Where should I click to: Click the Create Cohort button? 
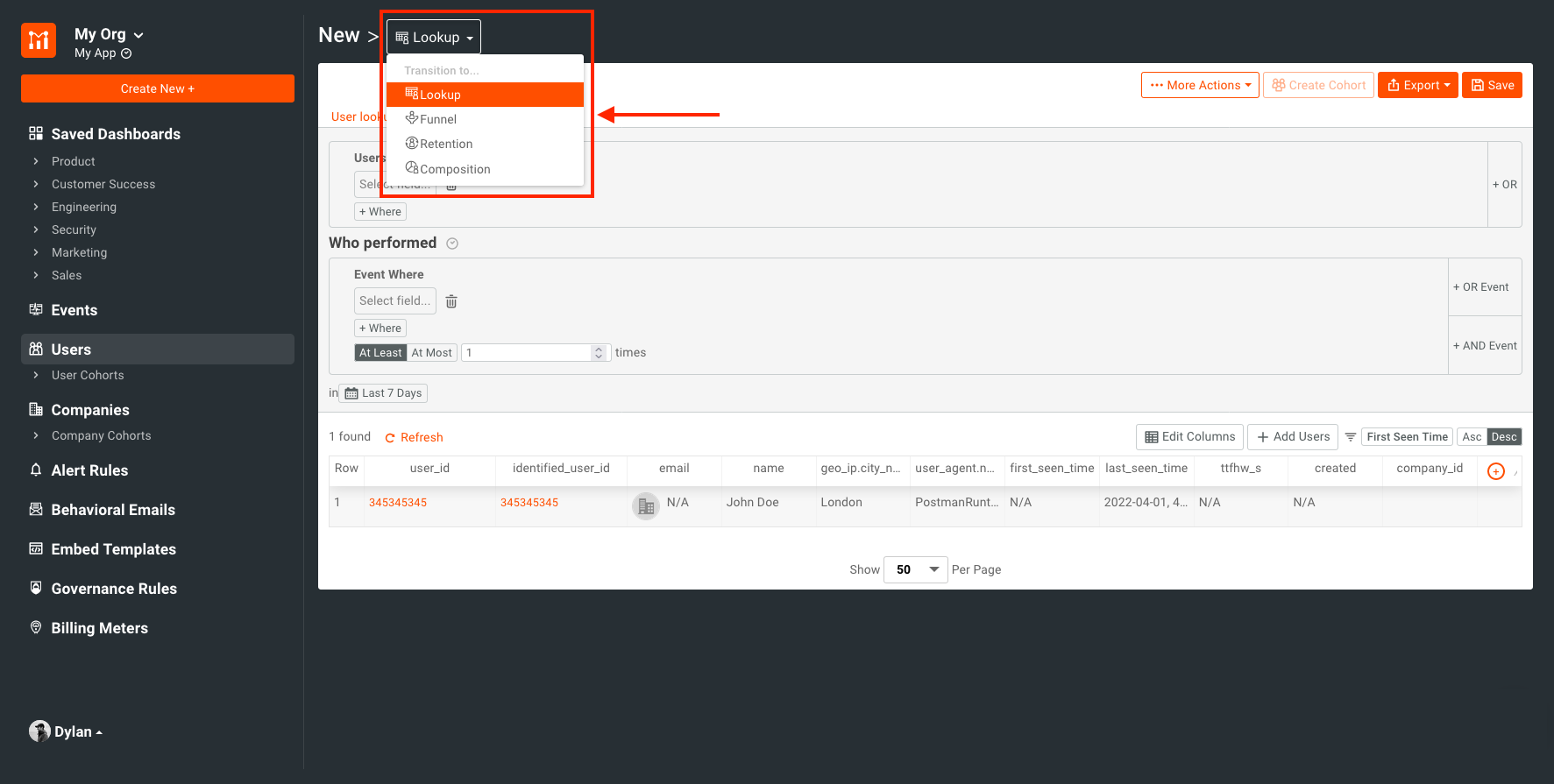coord(1318,85)
